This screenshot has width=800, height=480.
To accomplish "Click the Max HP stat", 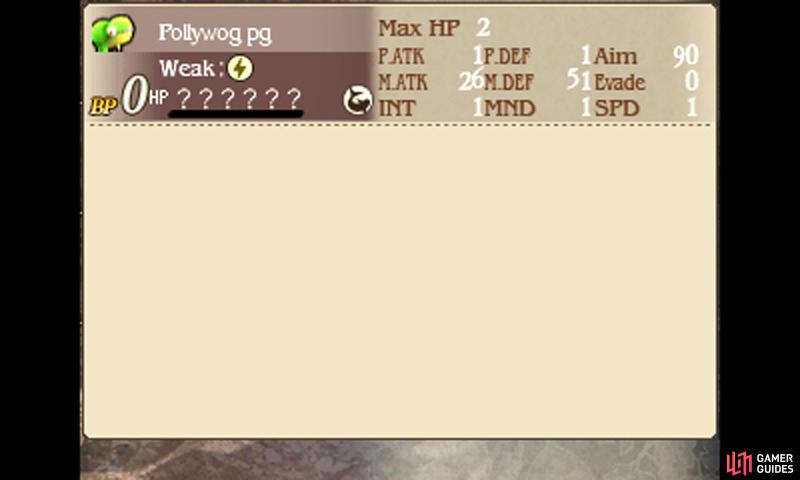I will 434,28.
